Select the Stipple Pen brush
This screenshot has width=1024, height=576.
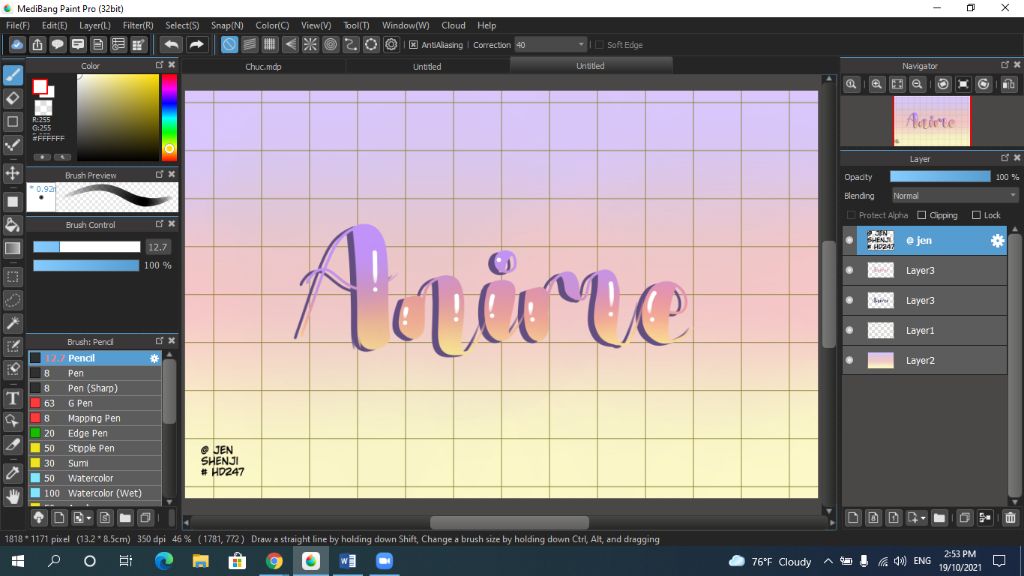[x=95, y=448]
